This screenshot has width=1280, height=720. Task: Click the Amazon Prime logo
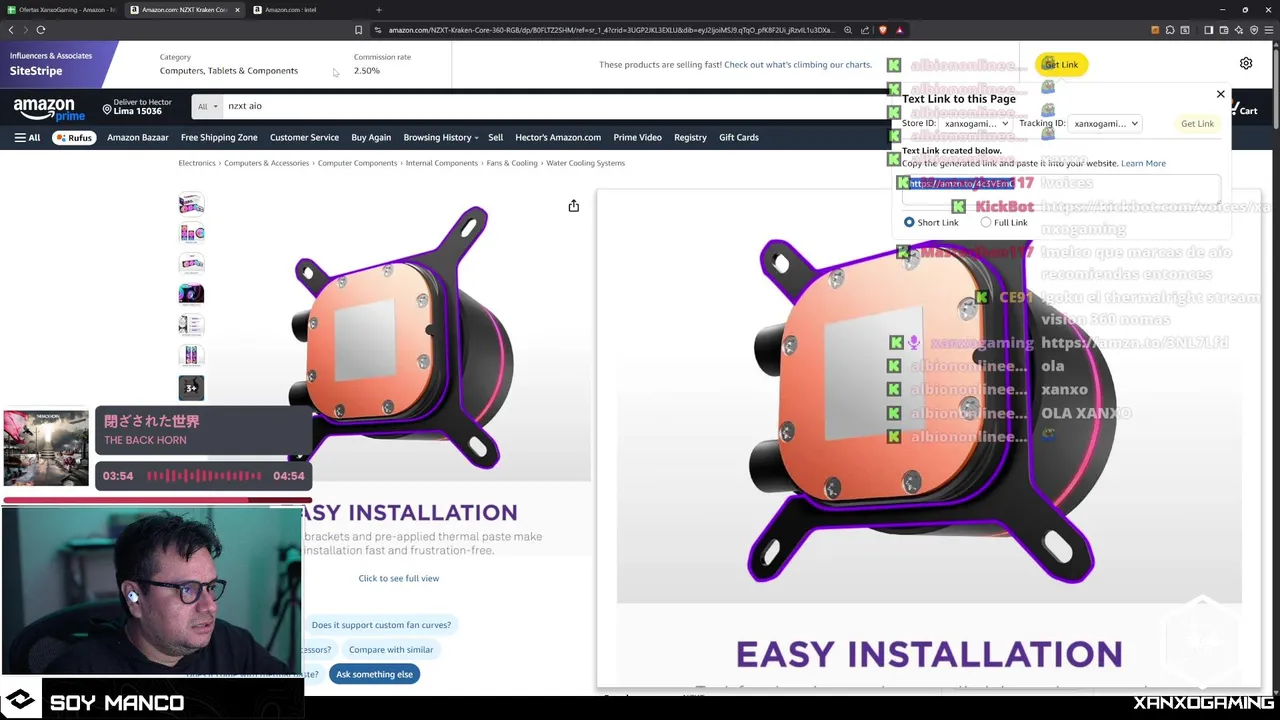[49, 109]
